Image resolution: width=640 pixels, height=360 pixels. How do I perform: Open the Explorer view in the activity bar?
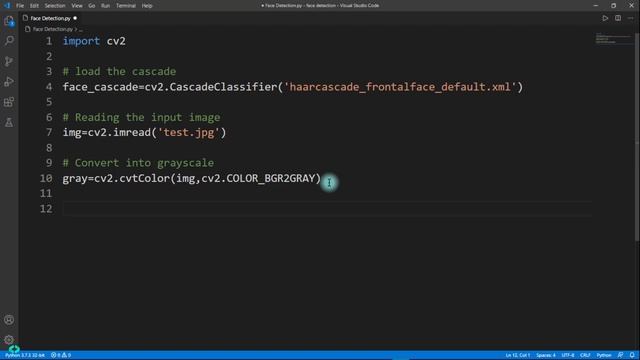tap(9, 20)
